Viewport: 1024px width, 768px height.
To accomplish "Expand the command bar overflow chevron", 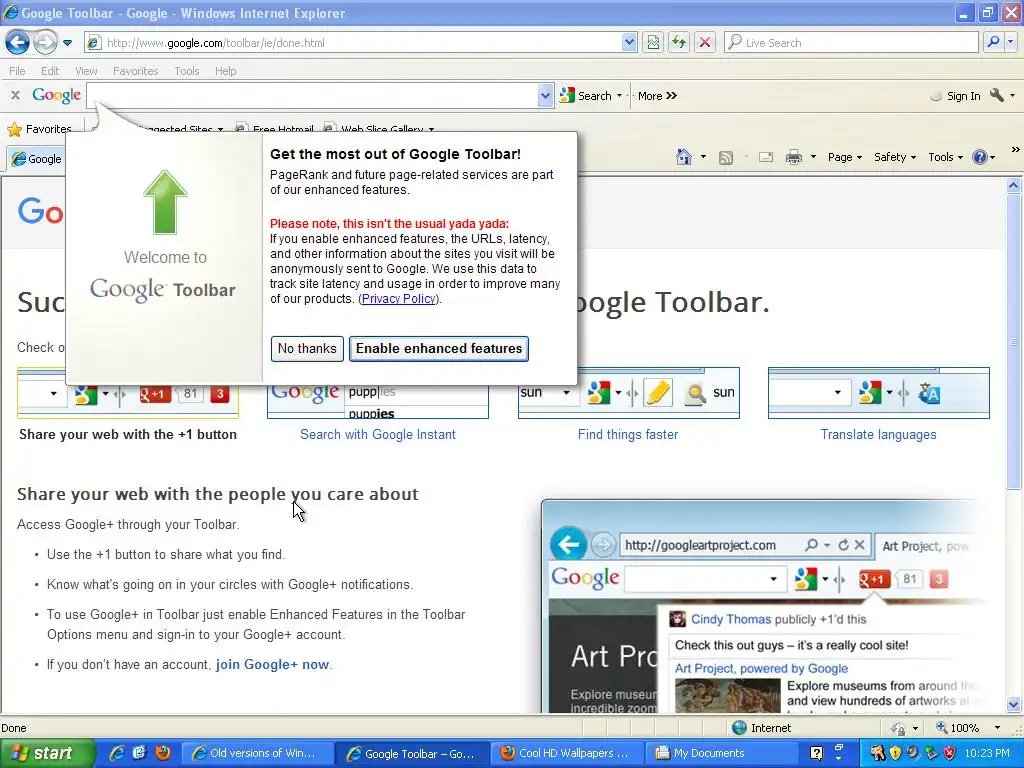I will click(x=1016, y=150).
